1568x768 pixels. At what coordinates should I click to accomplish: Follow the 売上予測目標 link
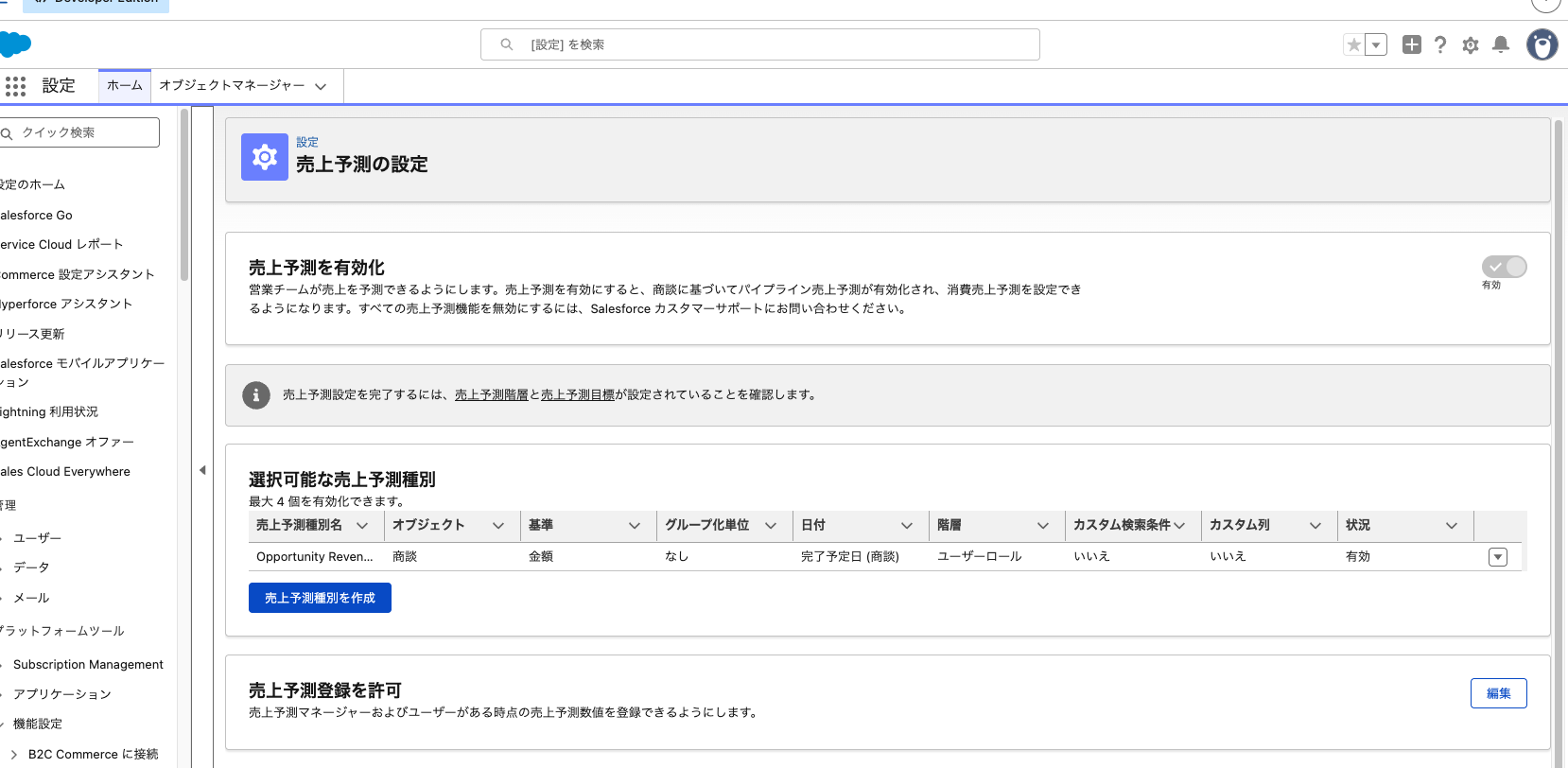pos(578,395)
